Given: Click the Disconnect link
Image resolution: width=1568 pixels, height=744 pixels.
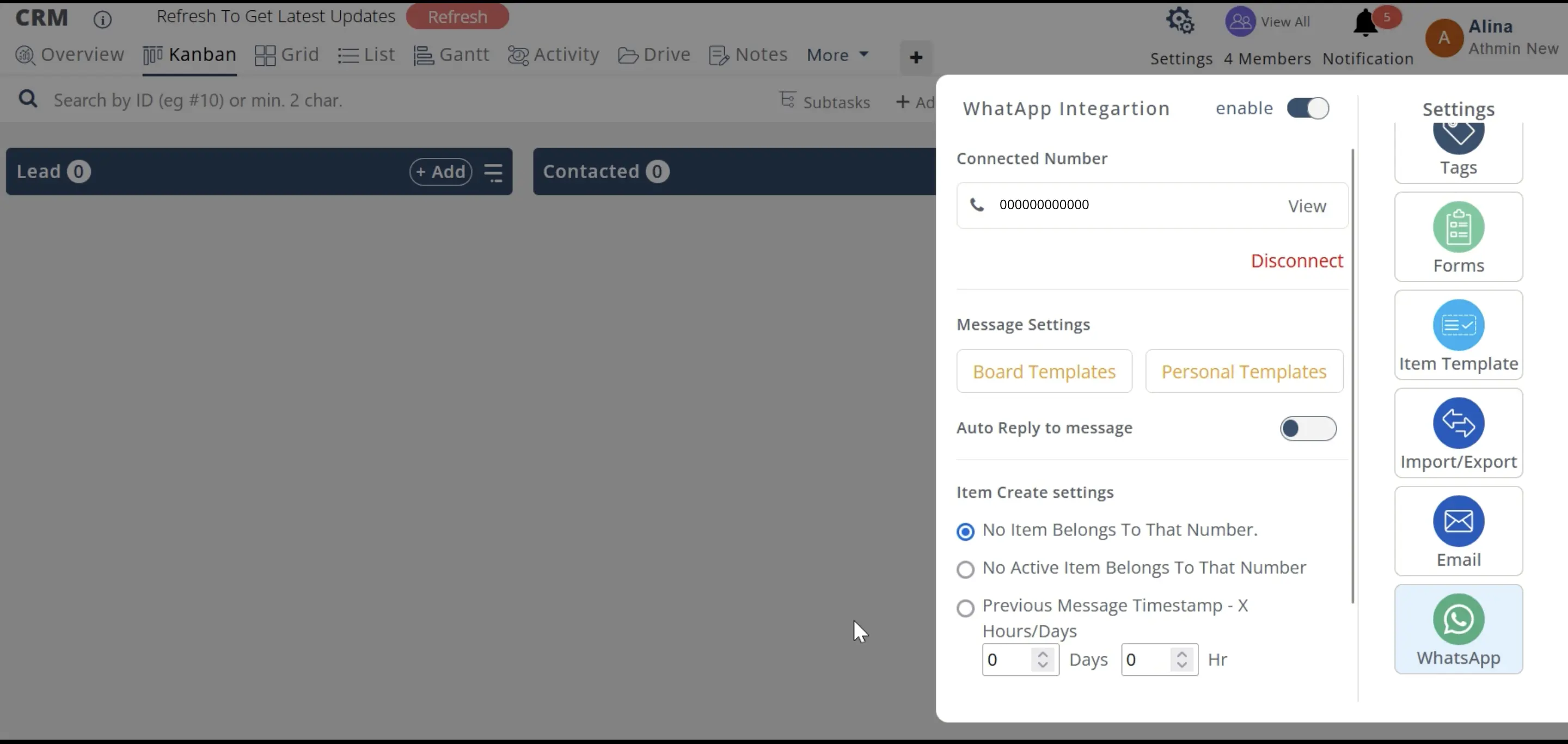Looking at the screenshot, I should [1296, 261].
